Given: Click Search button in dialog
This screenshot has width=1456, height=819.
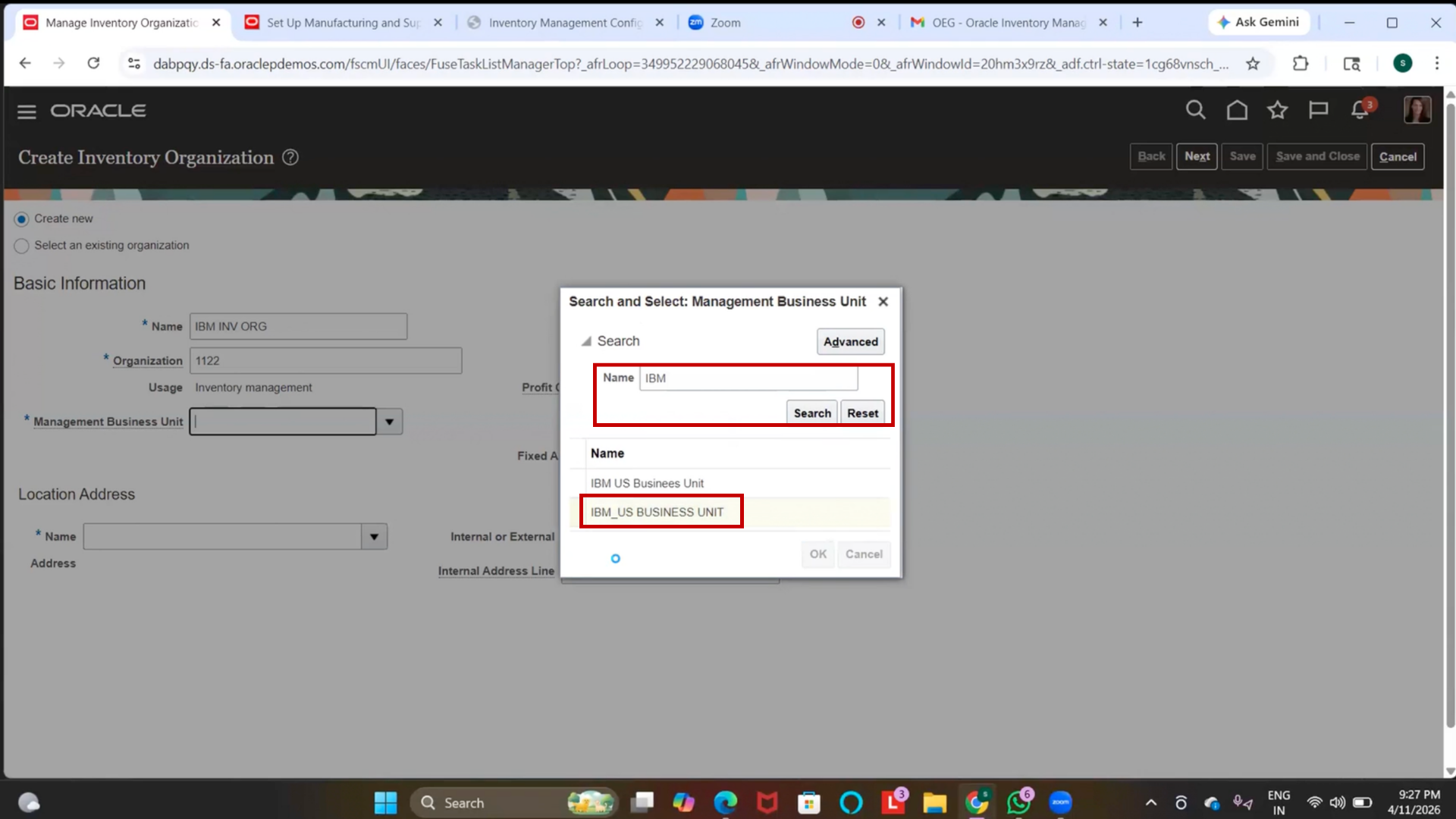Looking at the screenshot, I should [812, 413].
